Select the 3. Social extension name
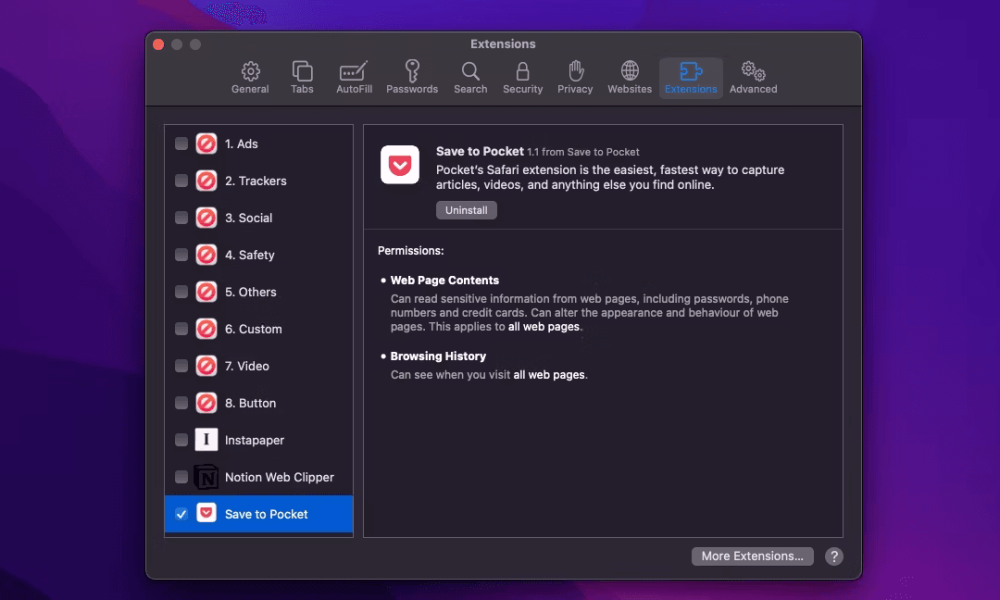This screenshot has height=600, width=1000. coord(249,217)
